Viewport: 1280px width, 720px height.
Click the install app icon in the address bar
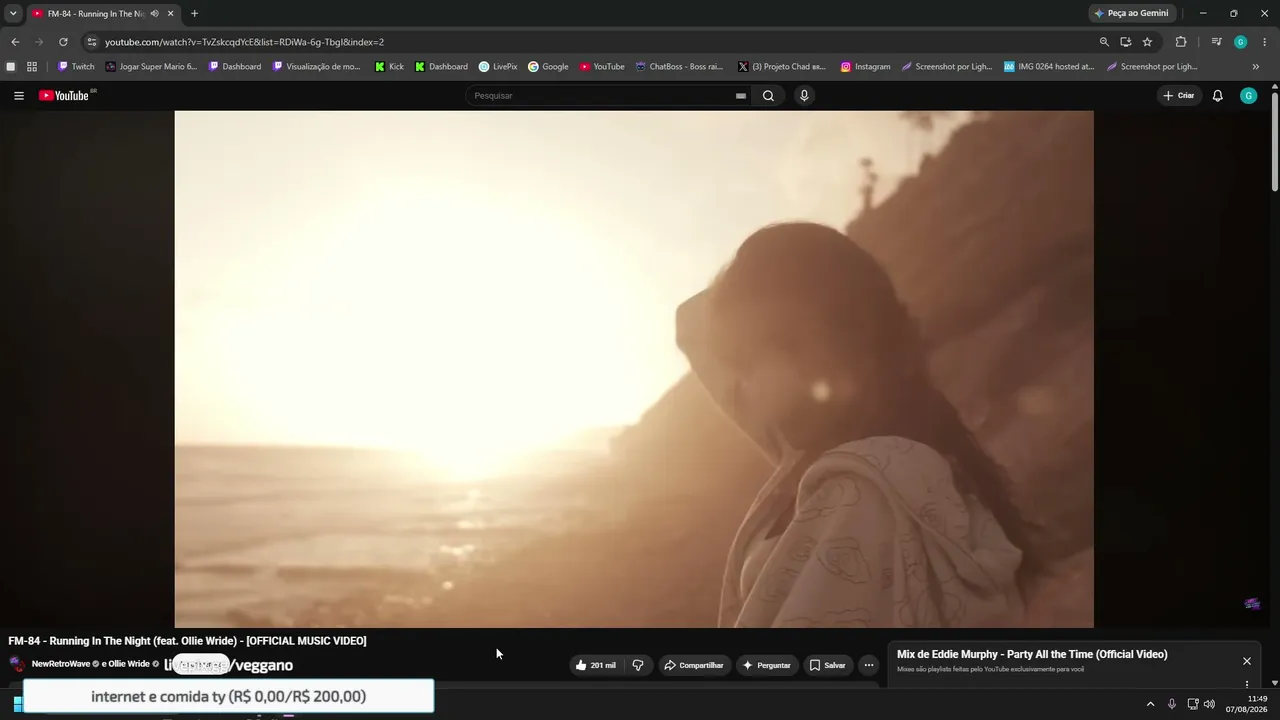tap(1125, 42)
